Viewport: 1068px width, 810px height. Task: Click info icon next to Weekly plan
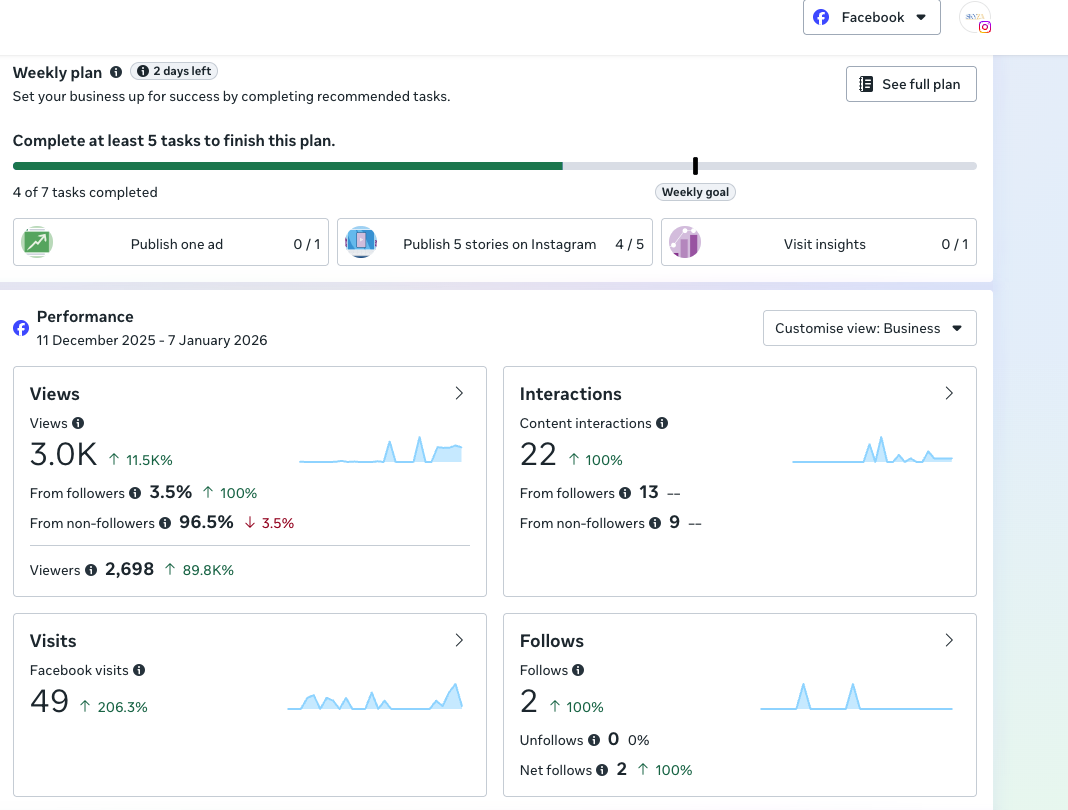point(116,72)
